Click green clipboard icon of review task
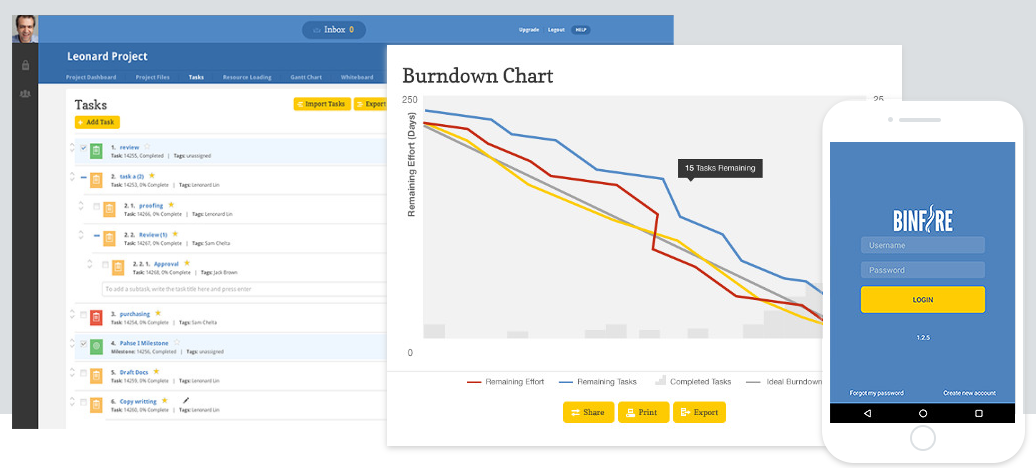 tap(96, 151)
